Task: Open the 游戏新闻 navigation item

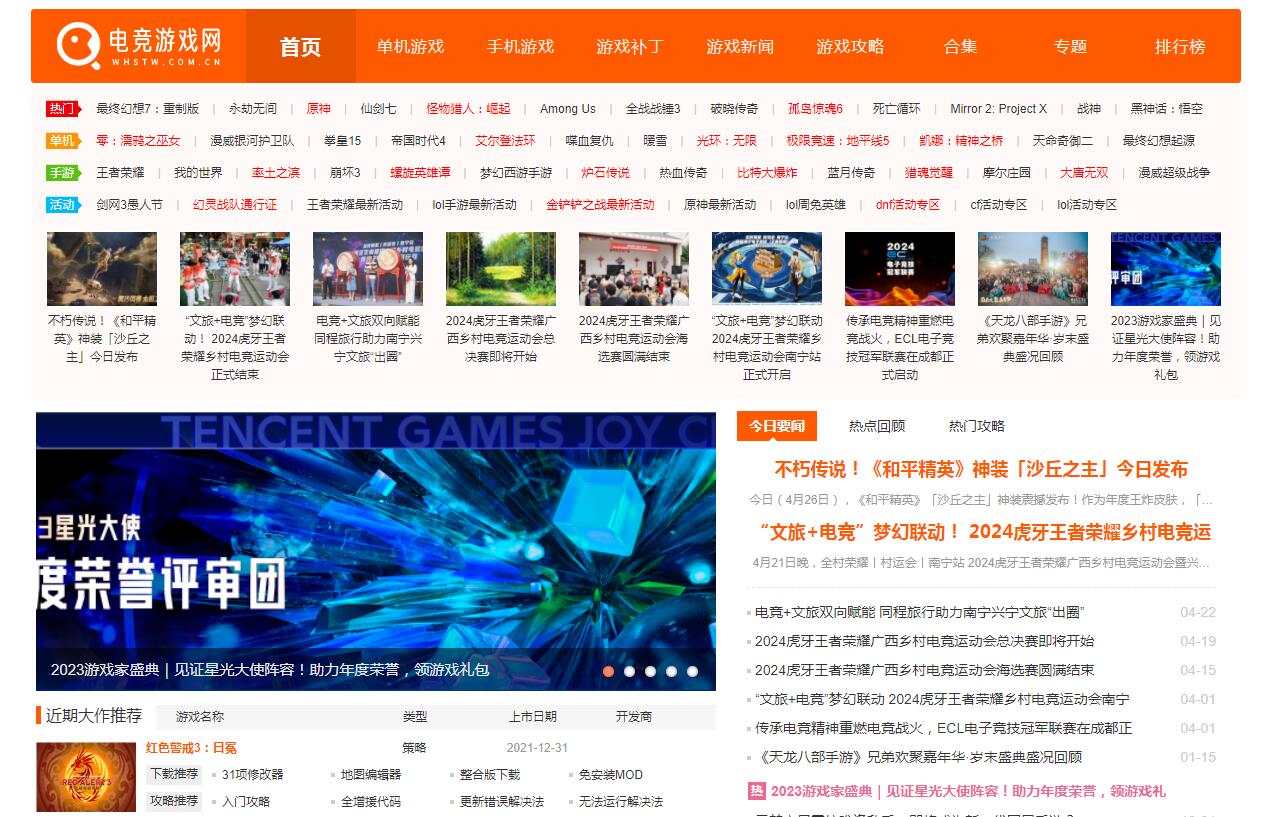Action: pos(740,46)
